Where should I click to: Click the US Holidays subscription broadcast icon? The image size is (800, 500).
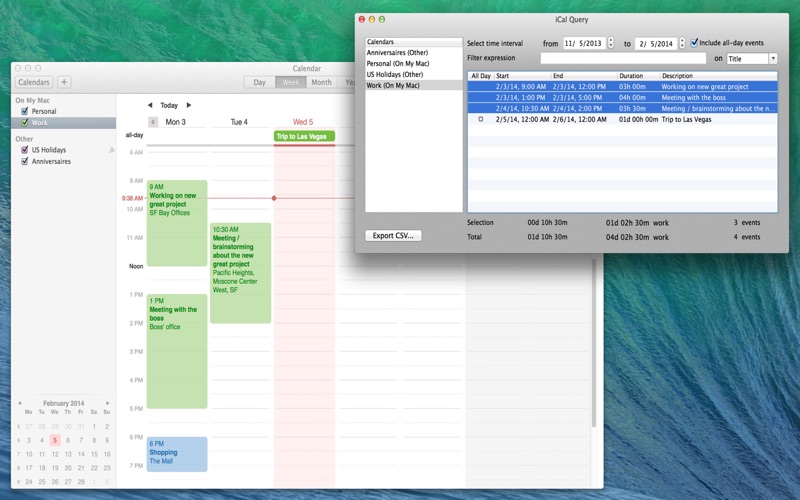[x=111, y=150]
